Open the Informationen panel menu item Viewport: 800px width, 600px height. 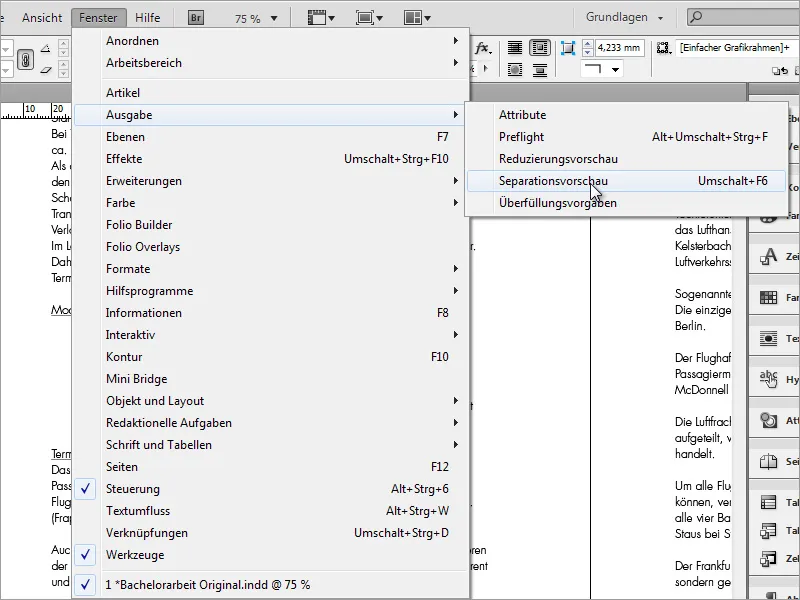coord(271,313)
